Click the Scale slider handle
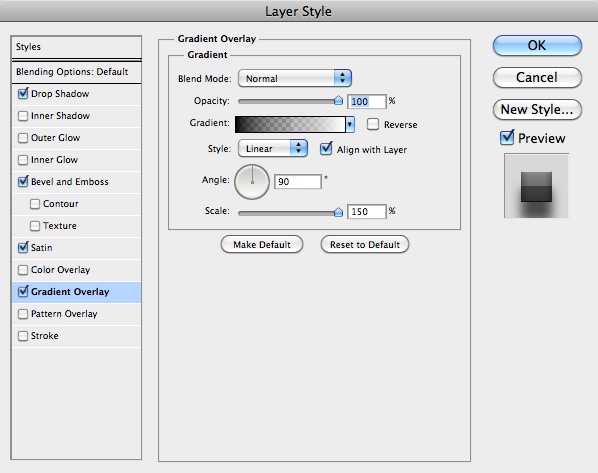This screenshot has height=473, width=598. coord(338,212)
